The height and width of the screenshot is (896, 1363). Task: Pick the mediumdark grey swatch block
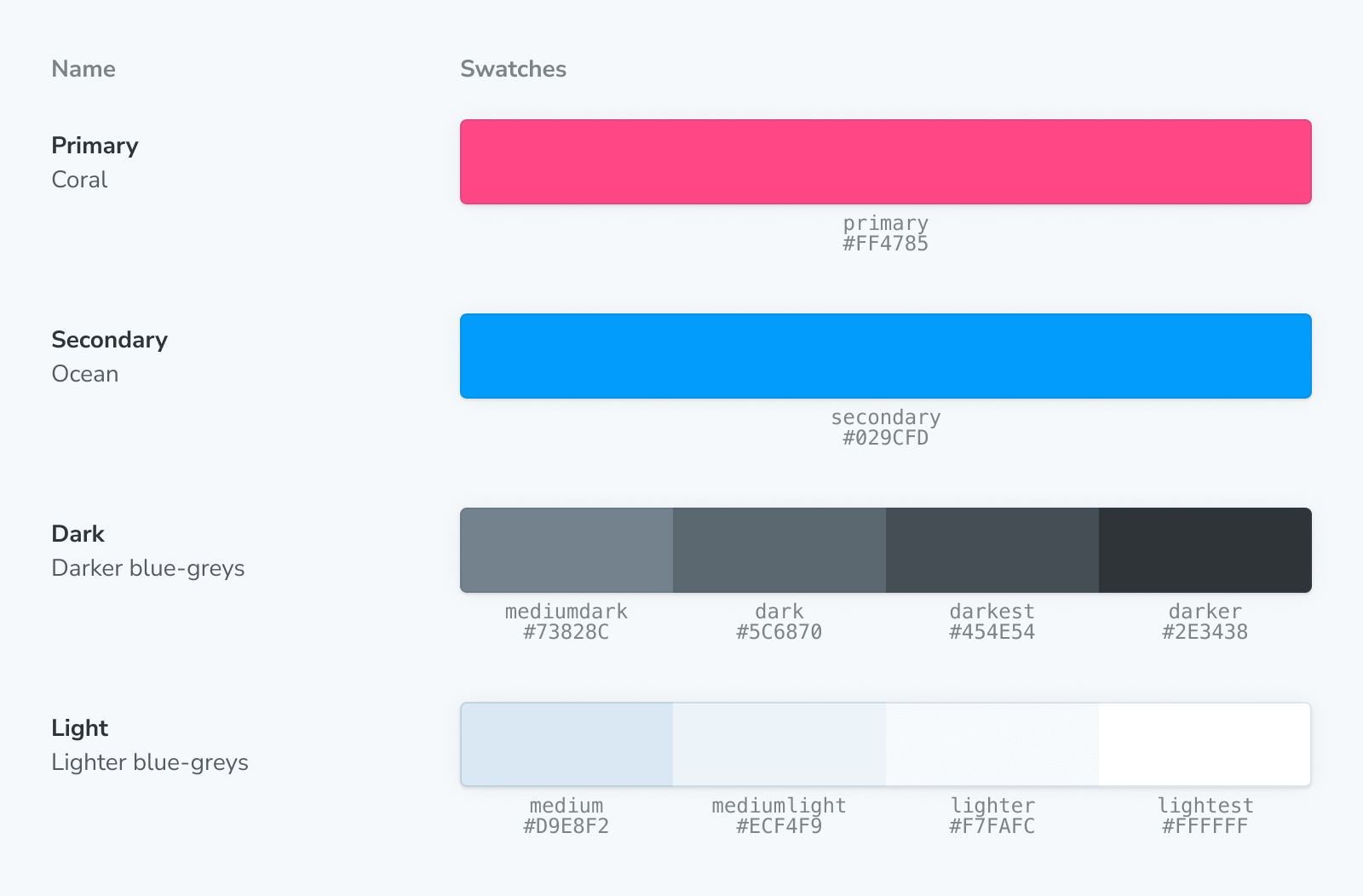click(x=566, y=550)
